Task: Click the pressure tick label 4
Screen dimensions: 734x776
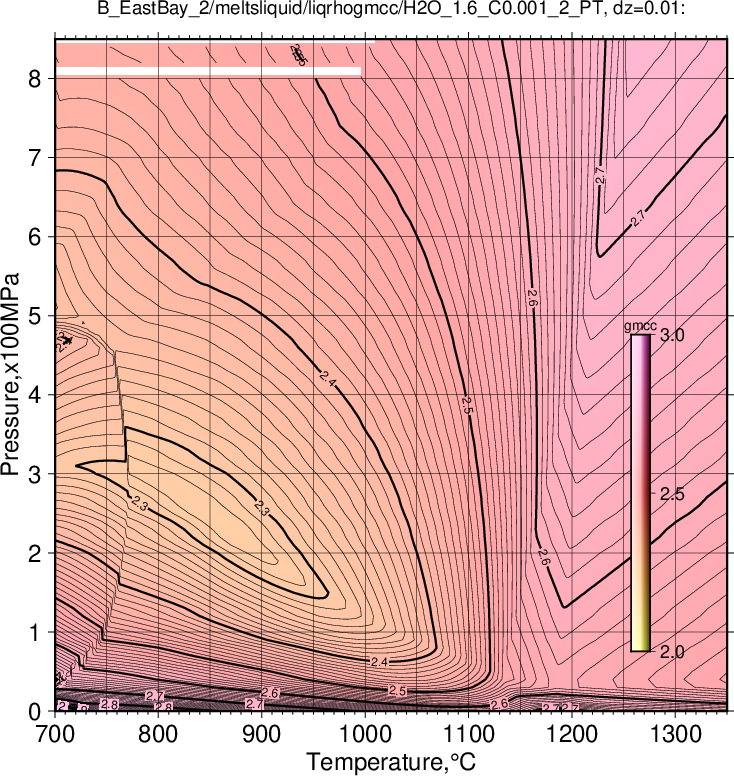Action: click(35, 395)
